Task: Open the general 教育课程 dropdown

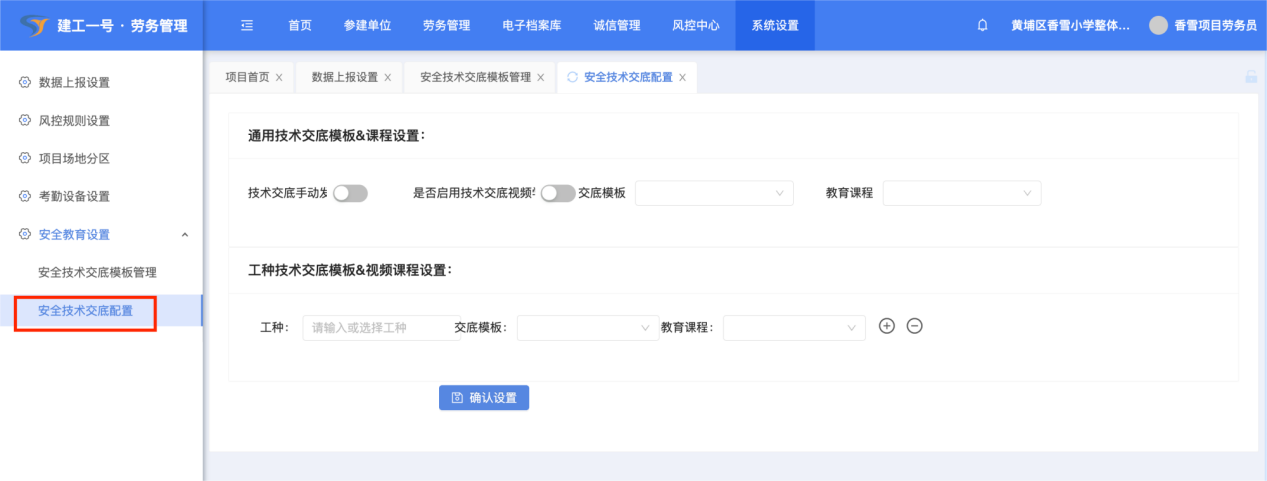Action: click(x=961, y=193)
